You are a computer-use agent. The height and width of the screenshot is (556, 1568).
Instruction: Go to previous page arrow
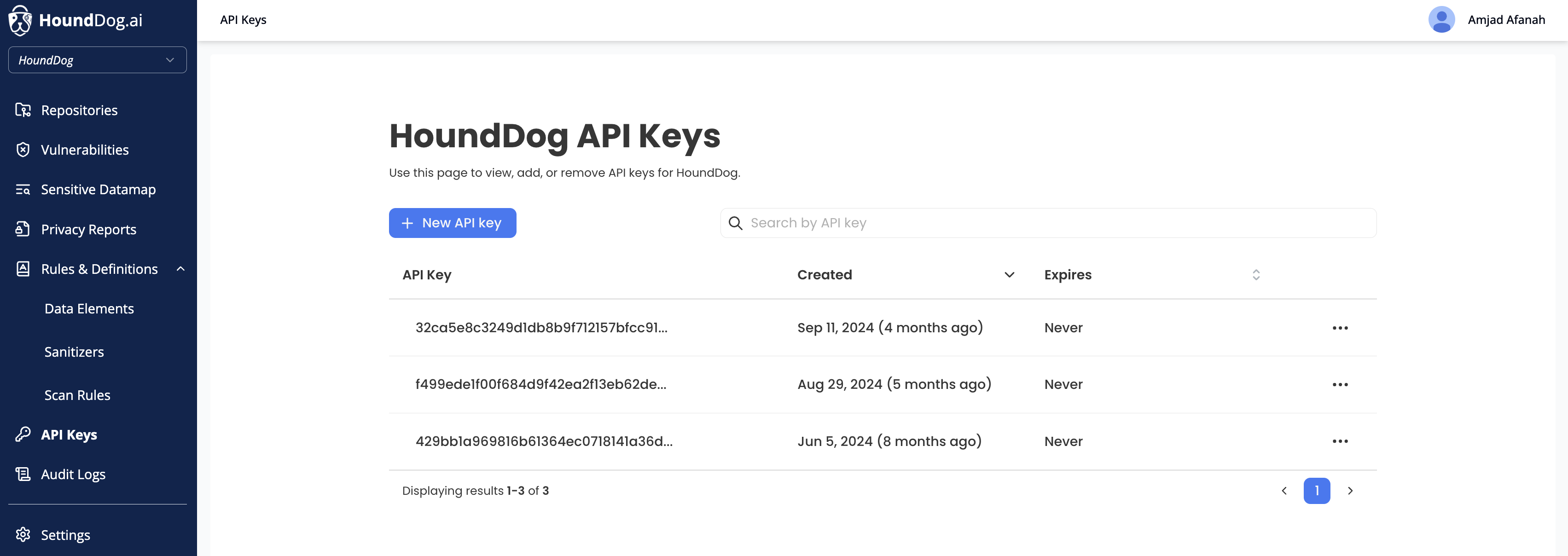click(x=1284, y=491)
